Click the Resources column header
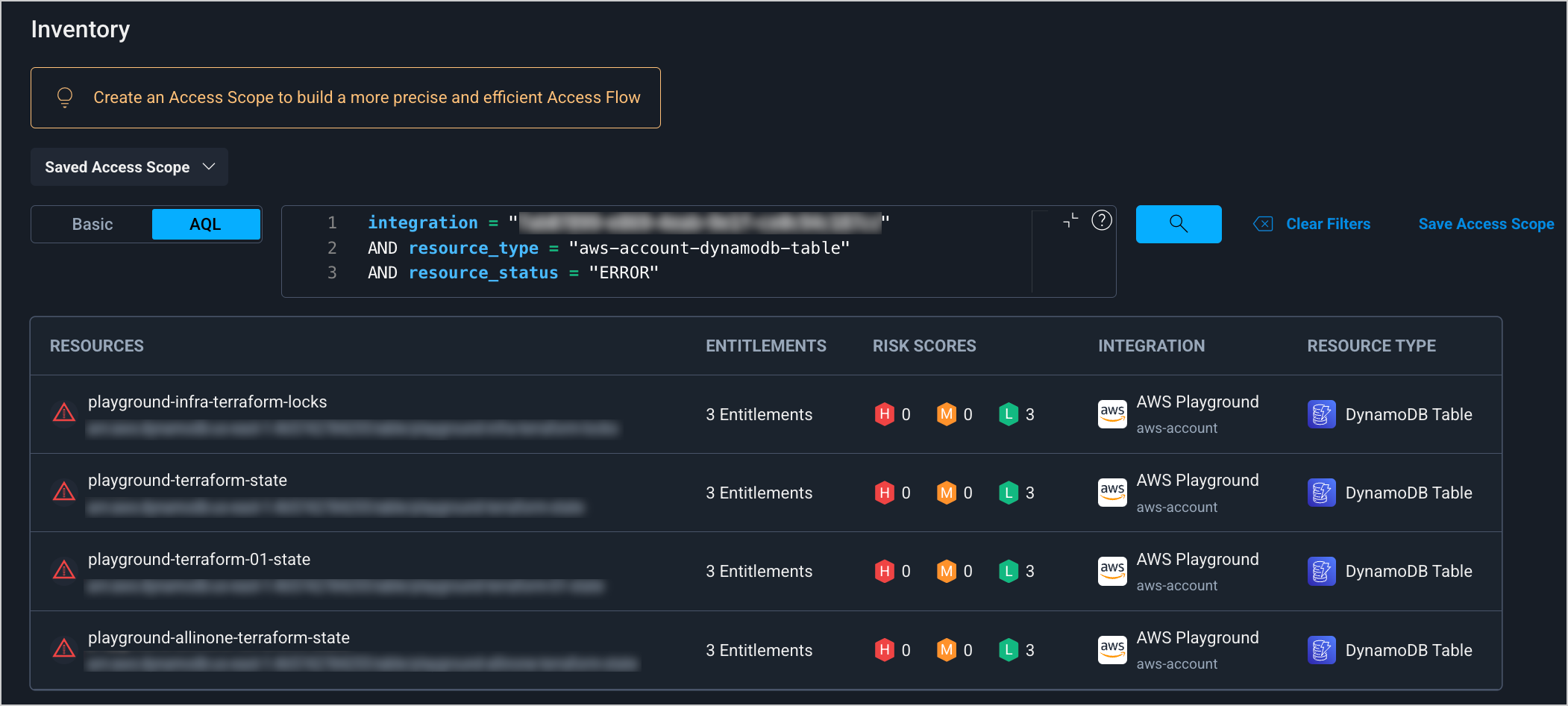 pyautogui.click(x=97, y=346)
